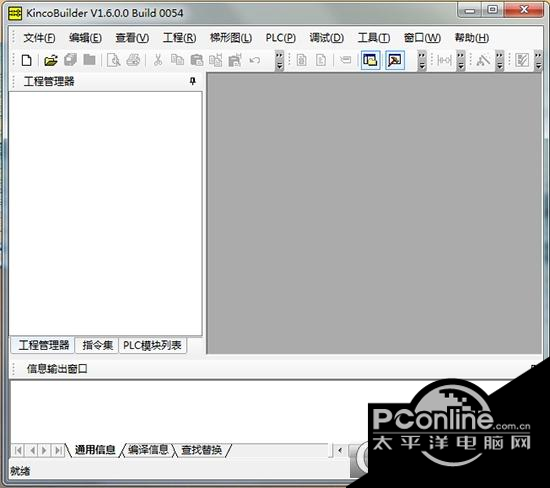Click the Cut scissors icon

pos(158,60)
